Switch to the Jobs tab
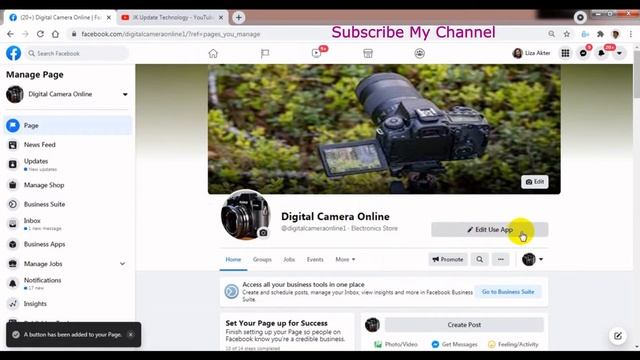This screenshot has height=360, width=640. click(289, 259)
